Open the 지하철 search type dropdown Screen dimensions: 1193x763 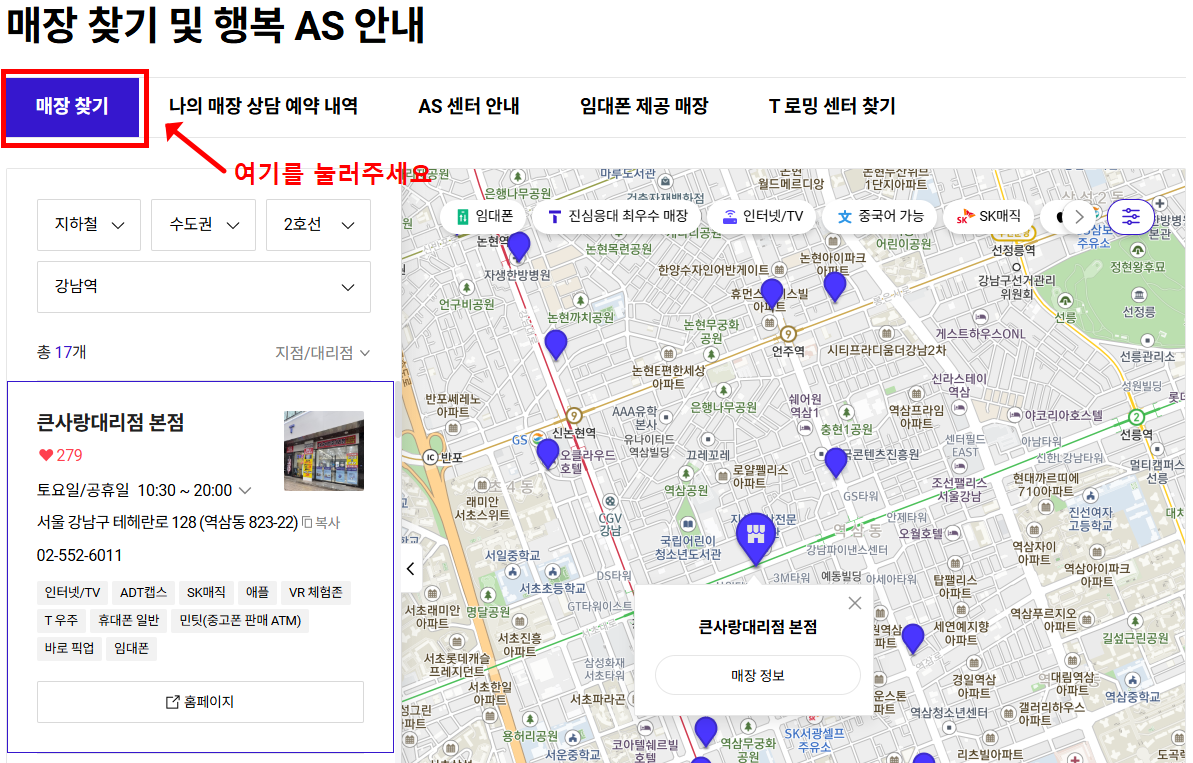click(89, 225)
